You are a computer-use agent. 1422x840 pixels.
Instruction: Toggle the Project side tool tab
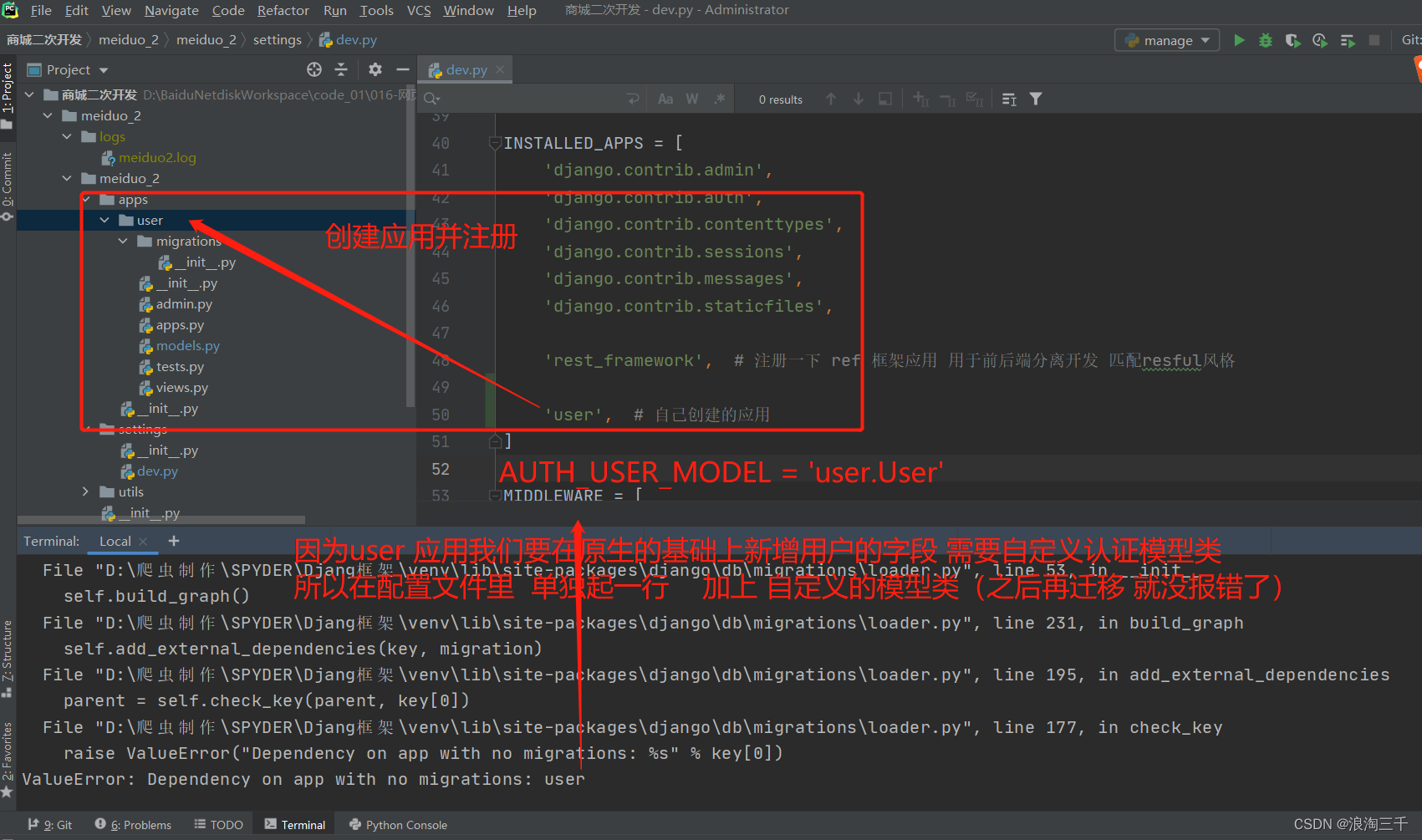coord(8,95)
